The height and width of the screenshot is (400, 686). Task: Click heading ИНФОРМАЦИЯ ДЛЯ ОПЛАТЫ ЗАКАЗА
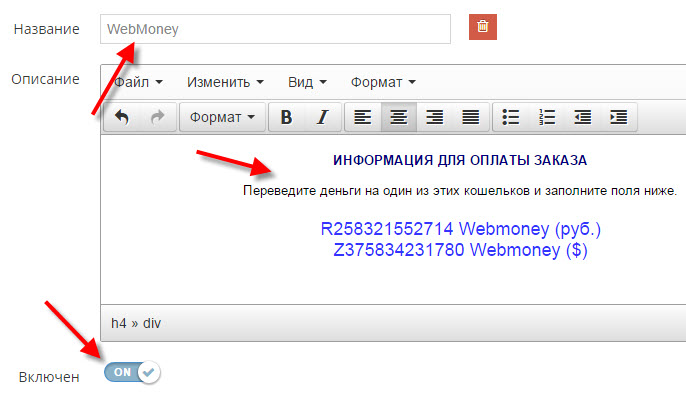click(460, 160)
